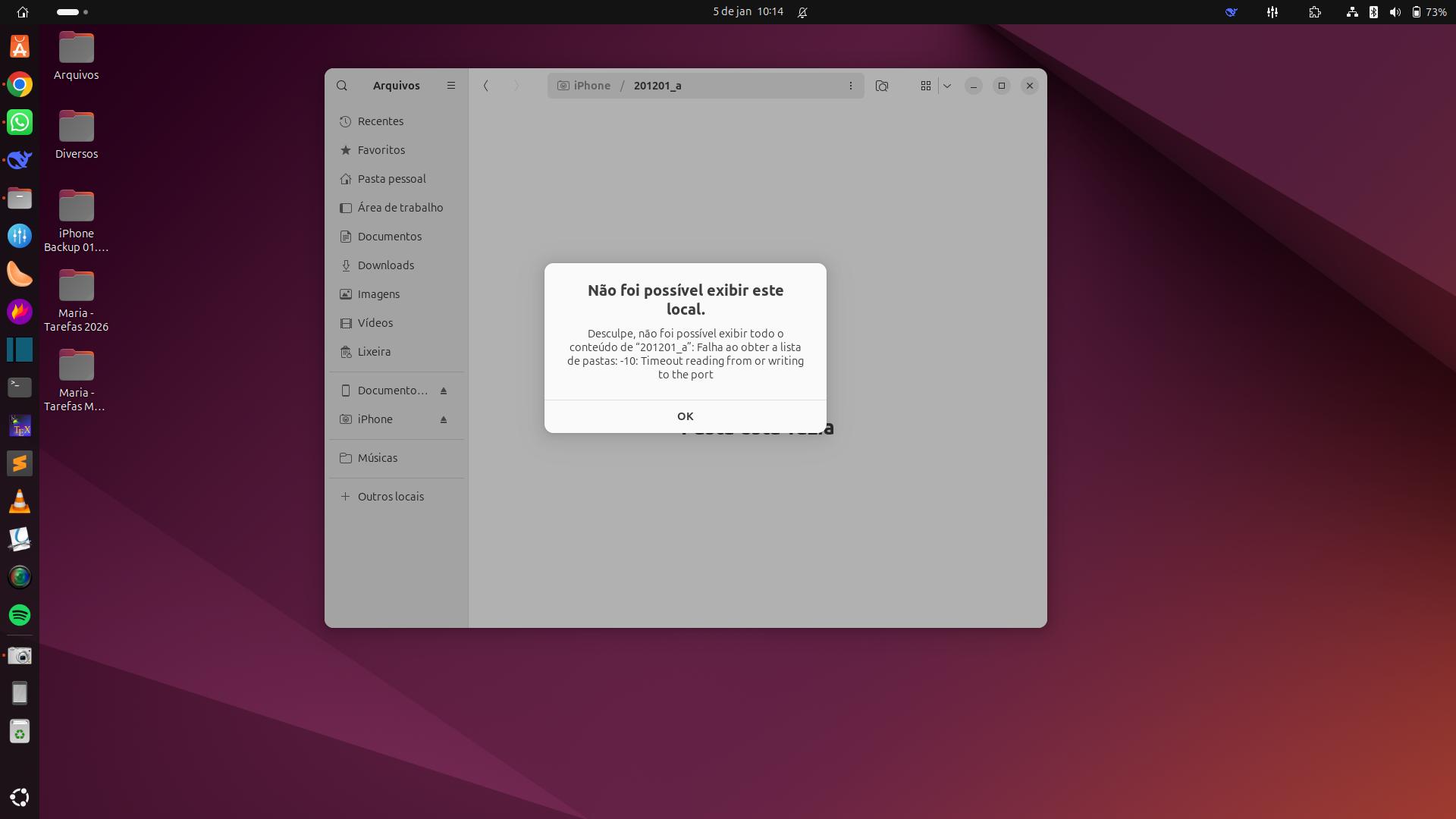The width and height of the screenshot is (1456, 819).
Task: Open the Arquivos hamburger menu
Action: [x=451, y=86]
